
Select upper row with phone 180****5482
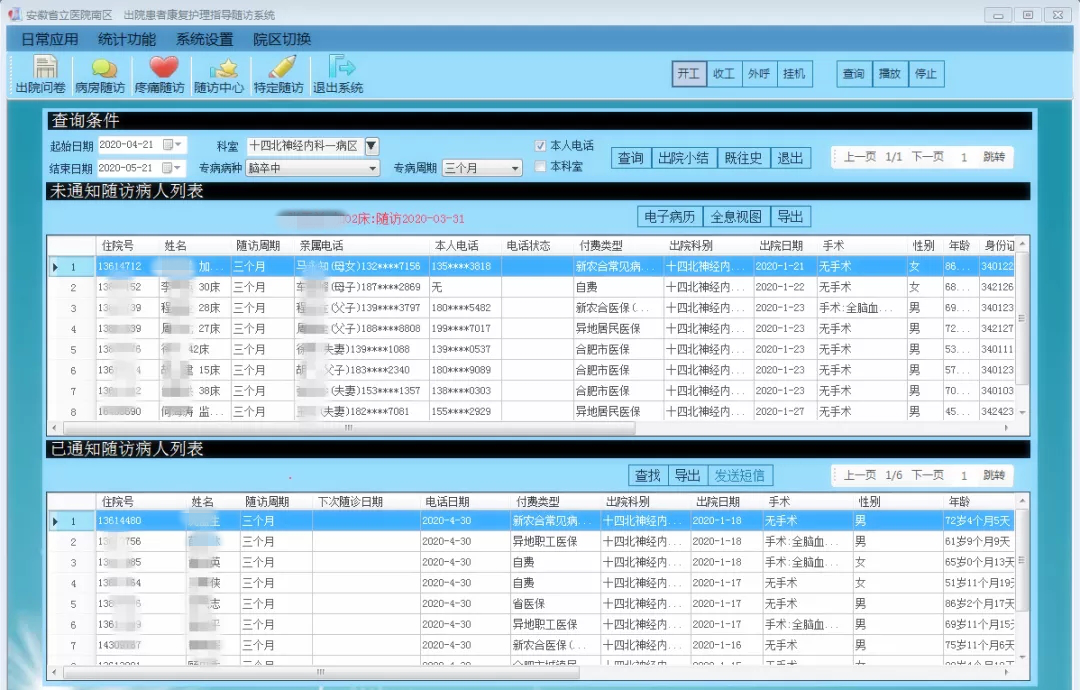pos(532,308)
